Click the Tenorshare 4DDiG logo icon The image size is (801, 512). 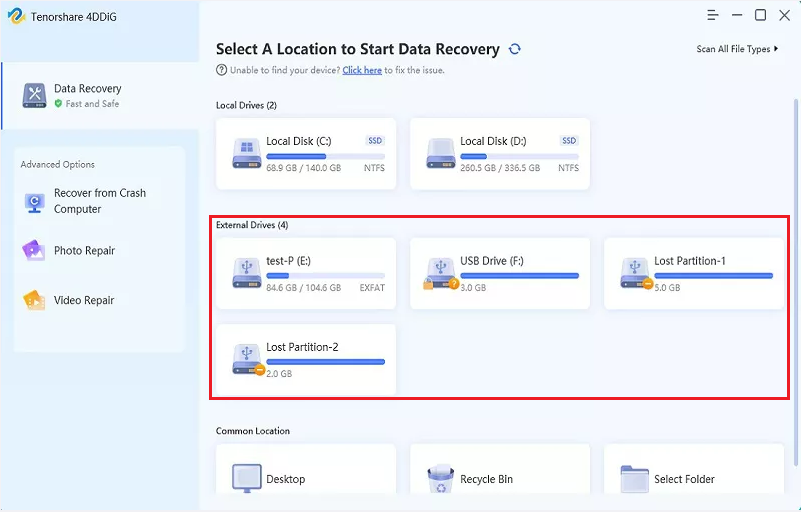[17, 17]
